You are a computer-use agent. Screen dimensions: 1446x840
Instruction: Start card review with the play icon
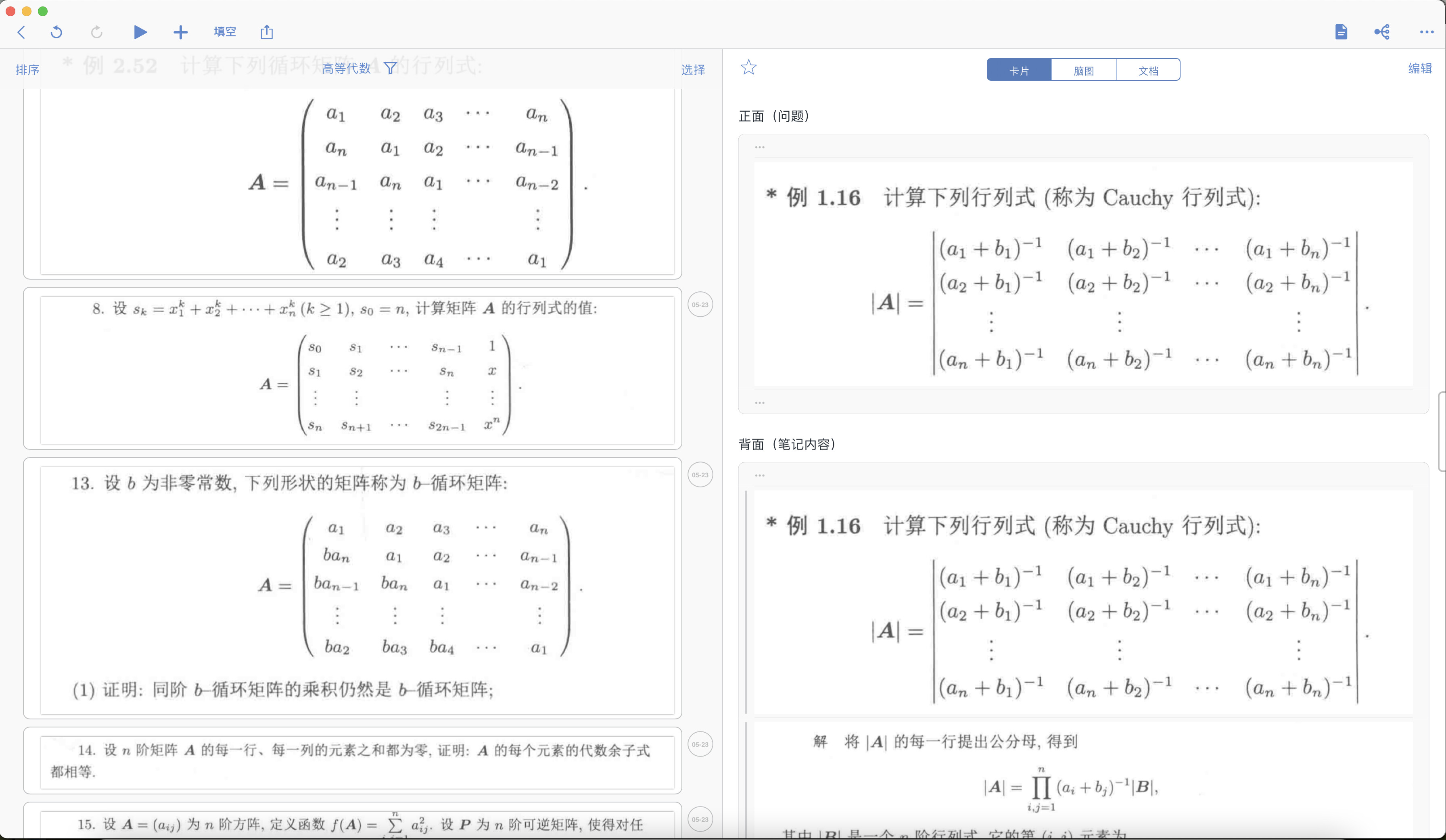[140, 32]
